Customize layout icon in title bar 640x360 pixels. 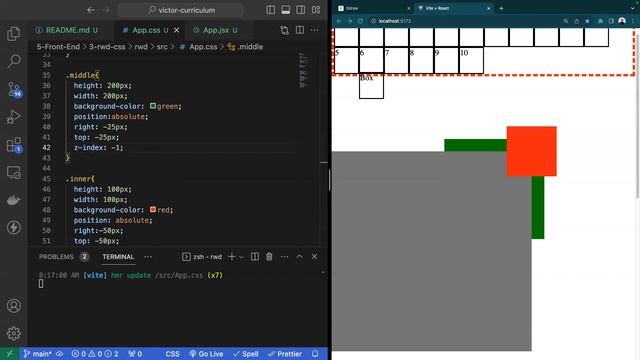(316, 10)
